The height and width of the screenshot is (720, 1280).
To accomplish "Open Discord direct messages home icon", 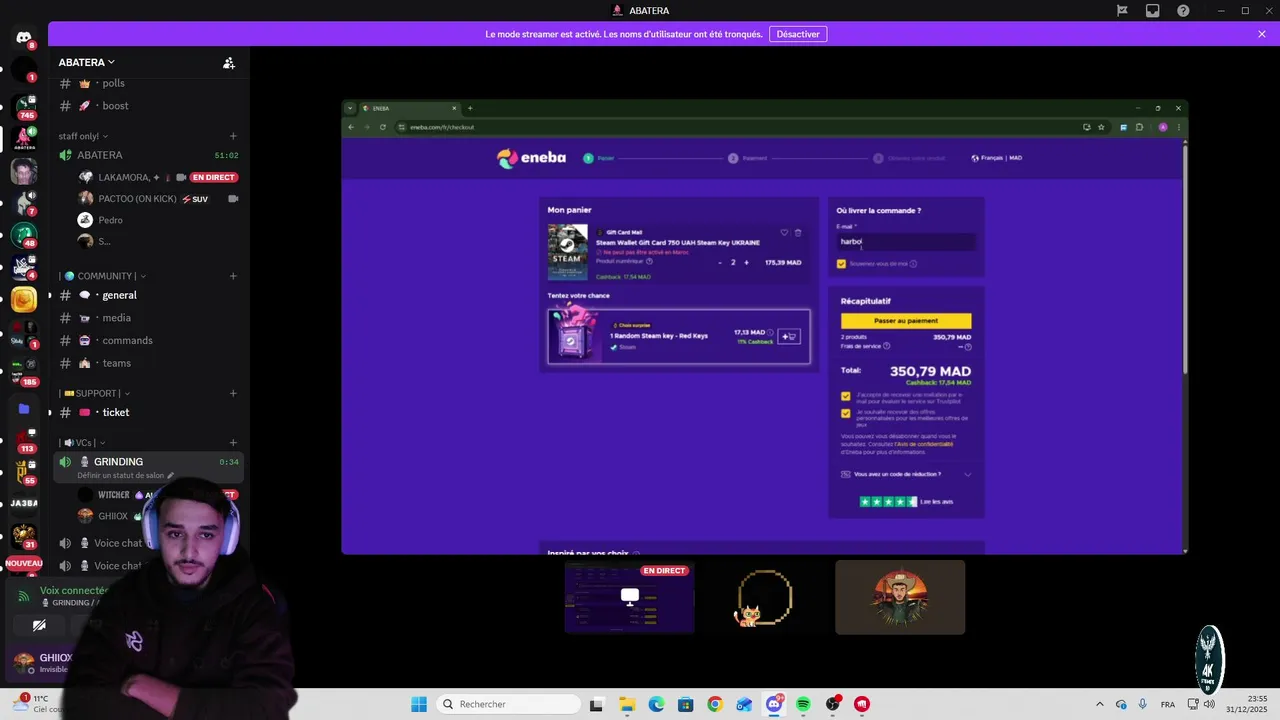I will [24, 37].
